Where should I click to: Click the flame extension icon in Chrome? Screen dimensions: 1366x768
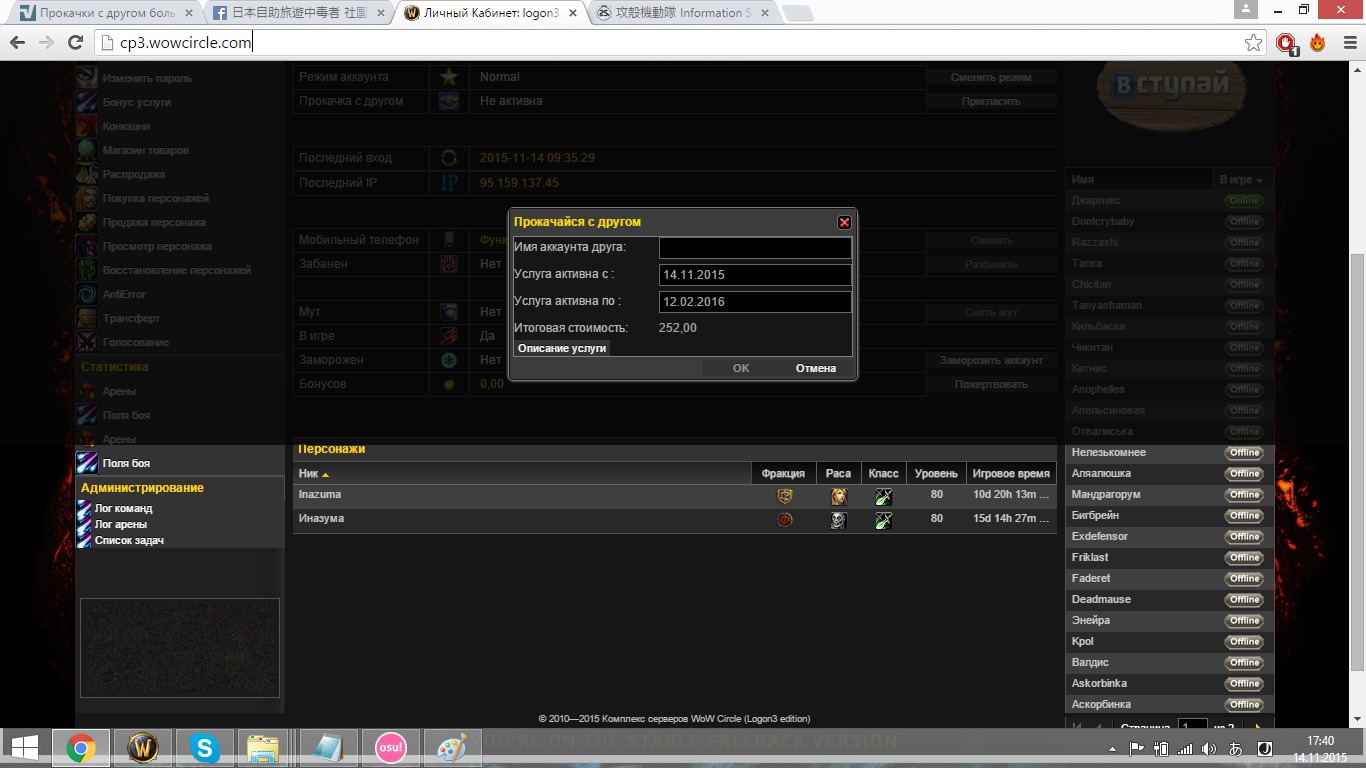[1317, 43]
